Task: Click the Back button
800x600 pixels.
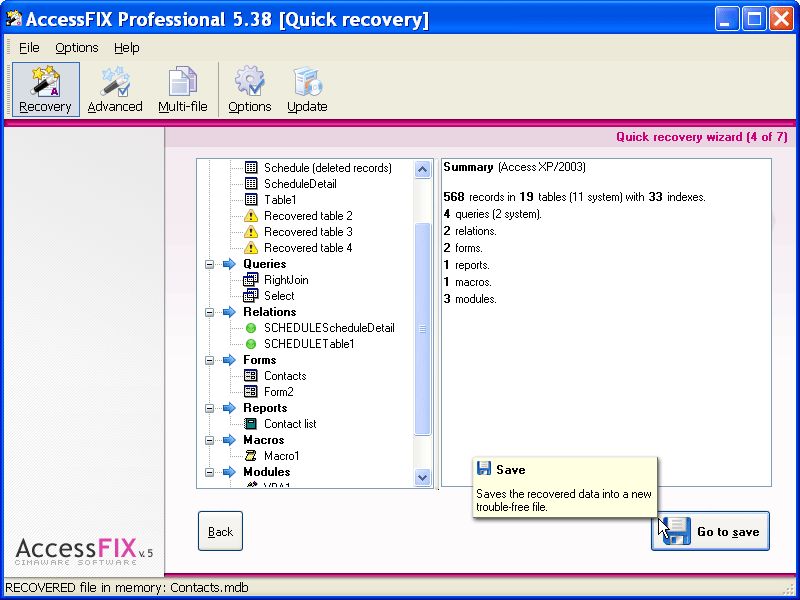Action: 220,531
